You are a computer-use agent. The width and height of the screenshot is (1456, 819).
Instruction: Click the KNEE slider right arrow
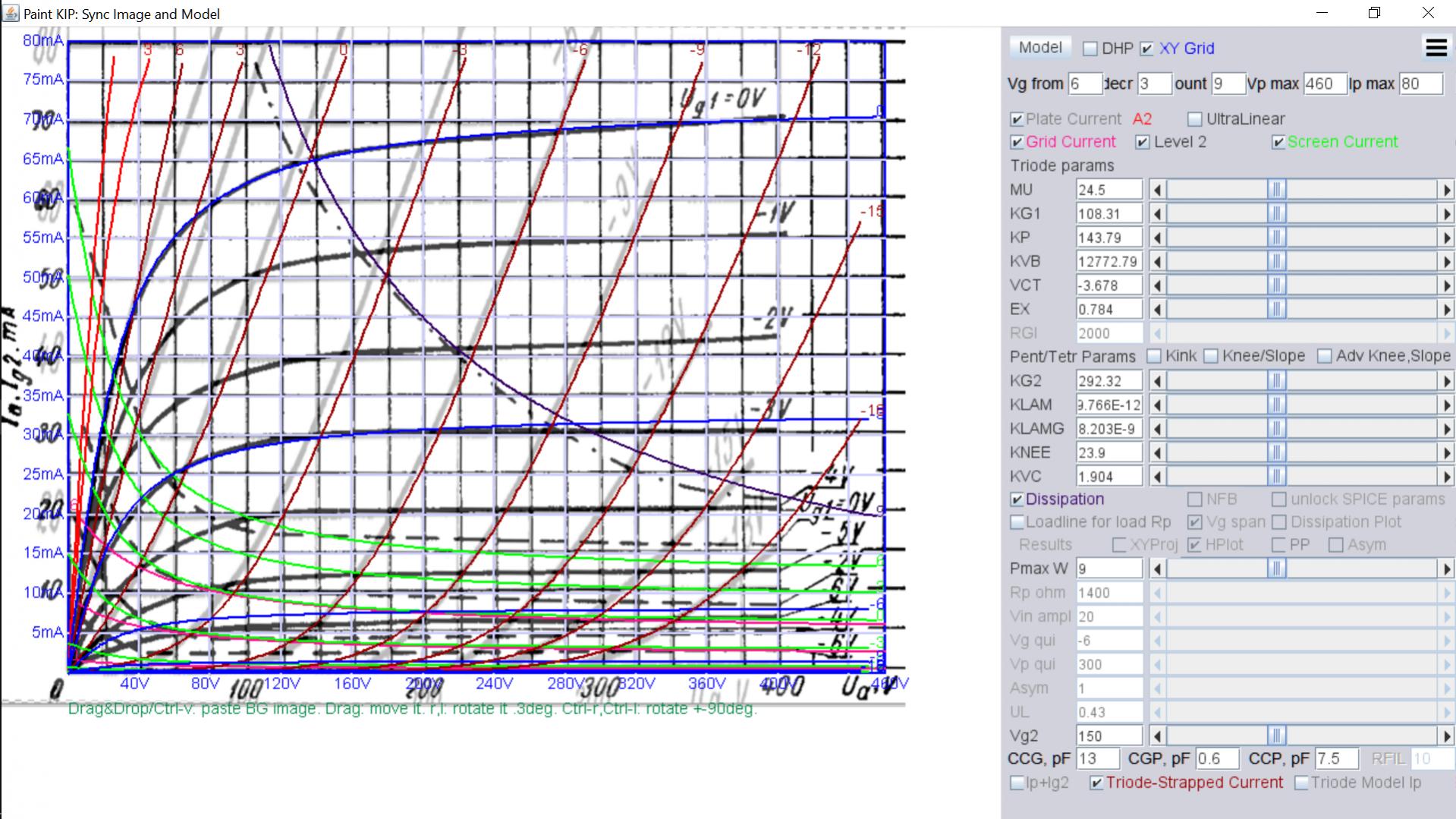click(1446, 453)
